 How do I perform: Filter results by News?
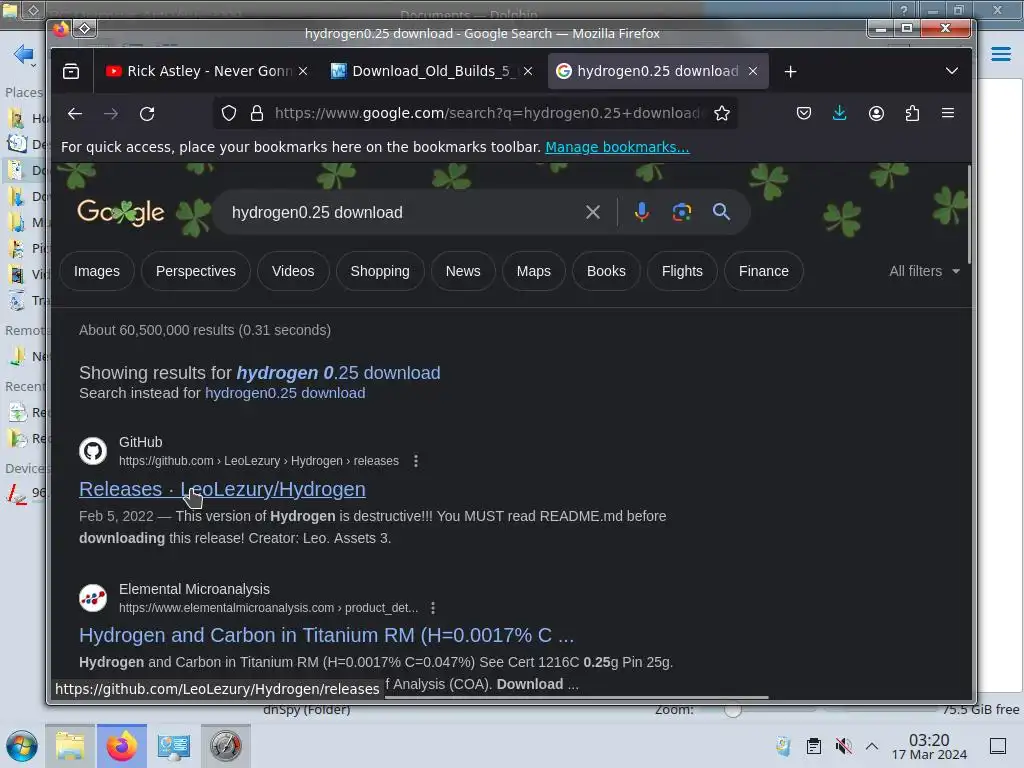point(463,271)
